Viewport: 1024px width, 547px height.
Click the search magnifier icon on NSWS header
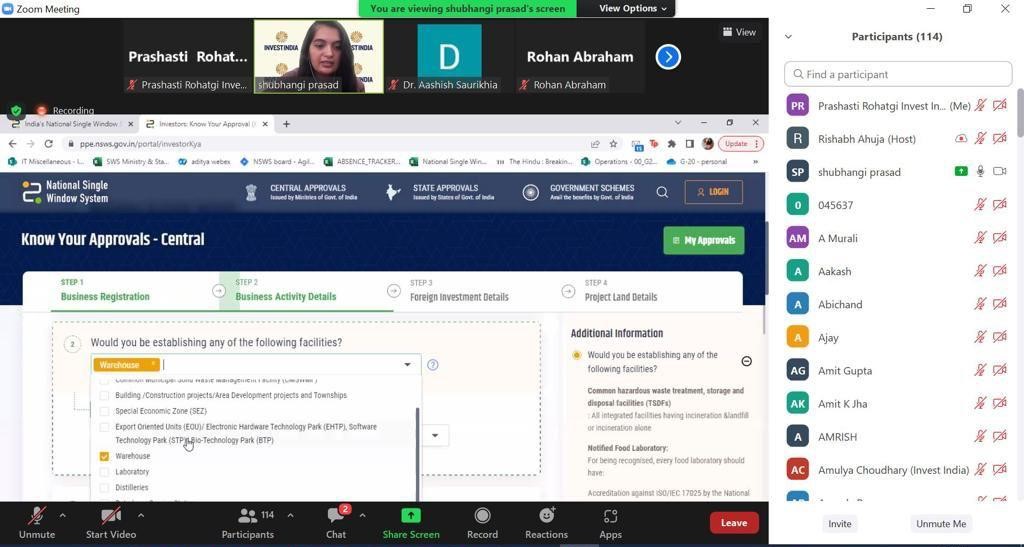tap(662, 192)
